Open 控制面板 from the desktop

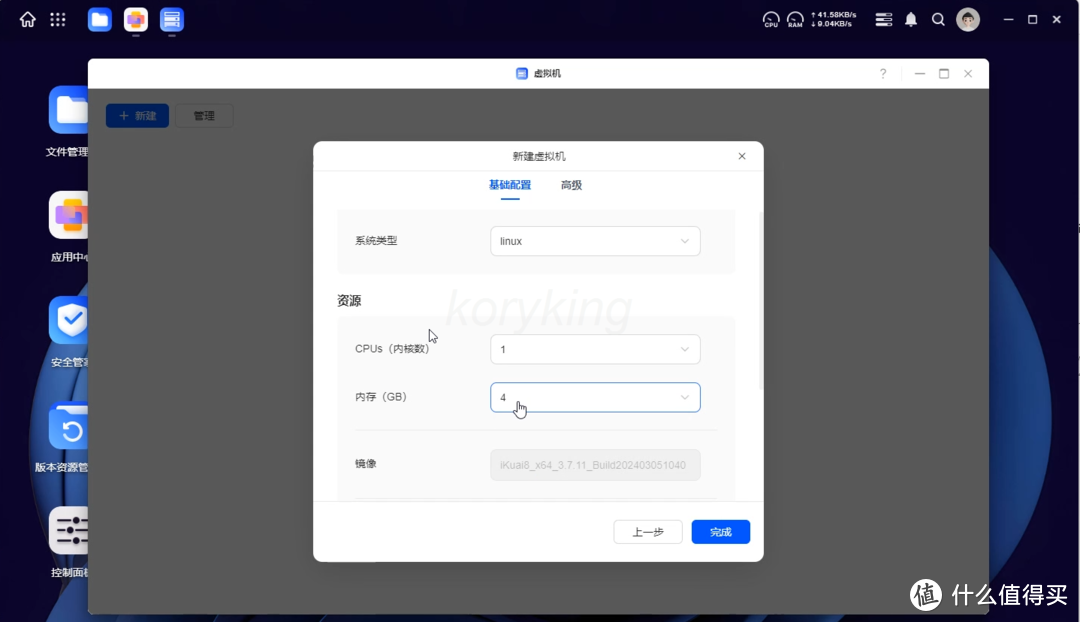click(69, 530)
